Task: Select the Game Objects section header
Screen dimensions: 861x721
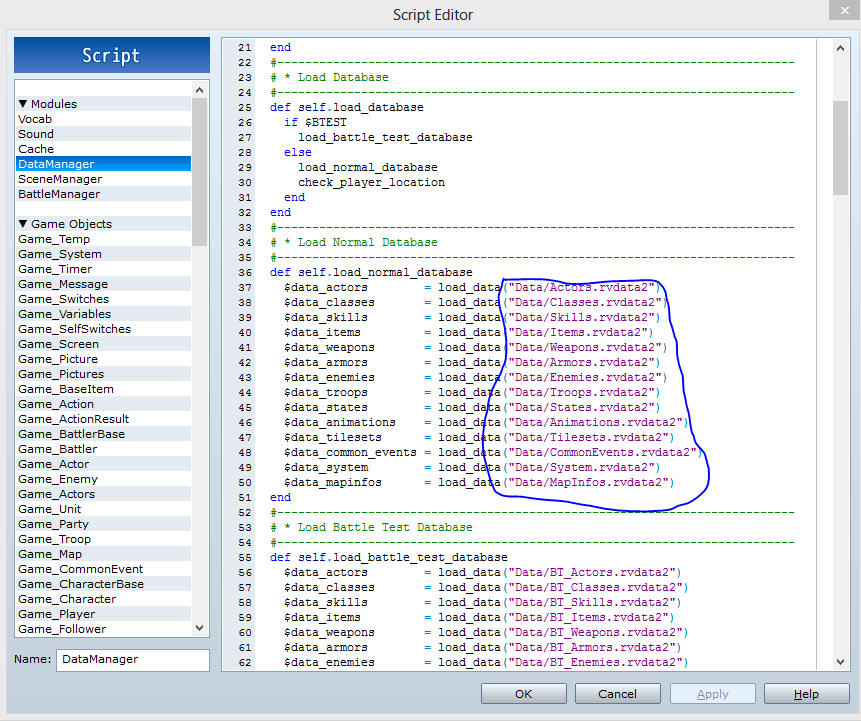Action: 104,224
